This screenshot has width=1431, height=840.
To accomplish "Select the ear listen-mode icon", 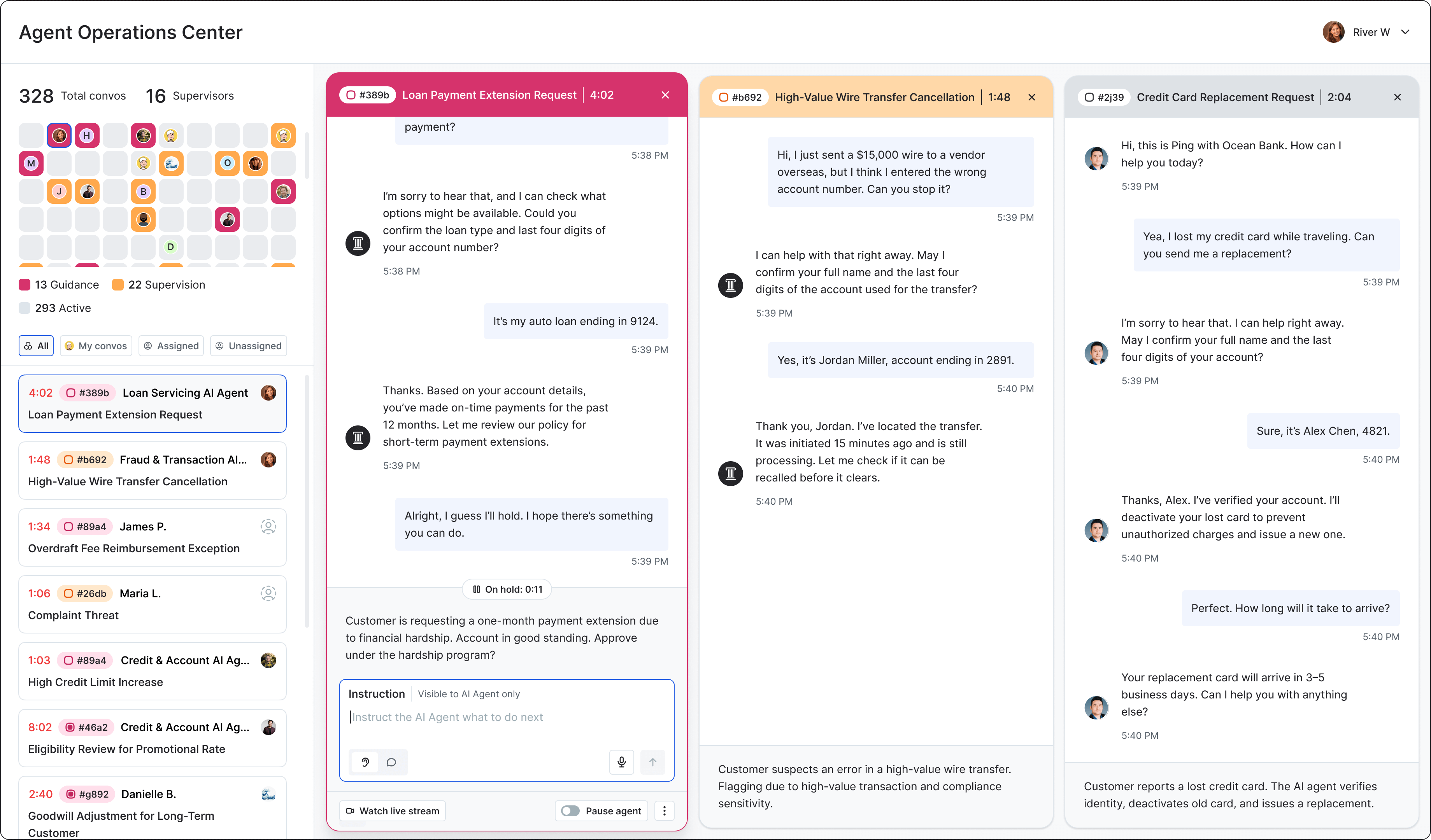I will coord(365,762).
